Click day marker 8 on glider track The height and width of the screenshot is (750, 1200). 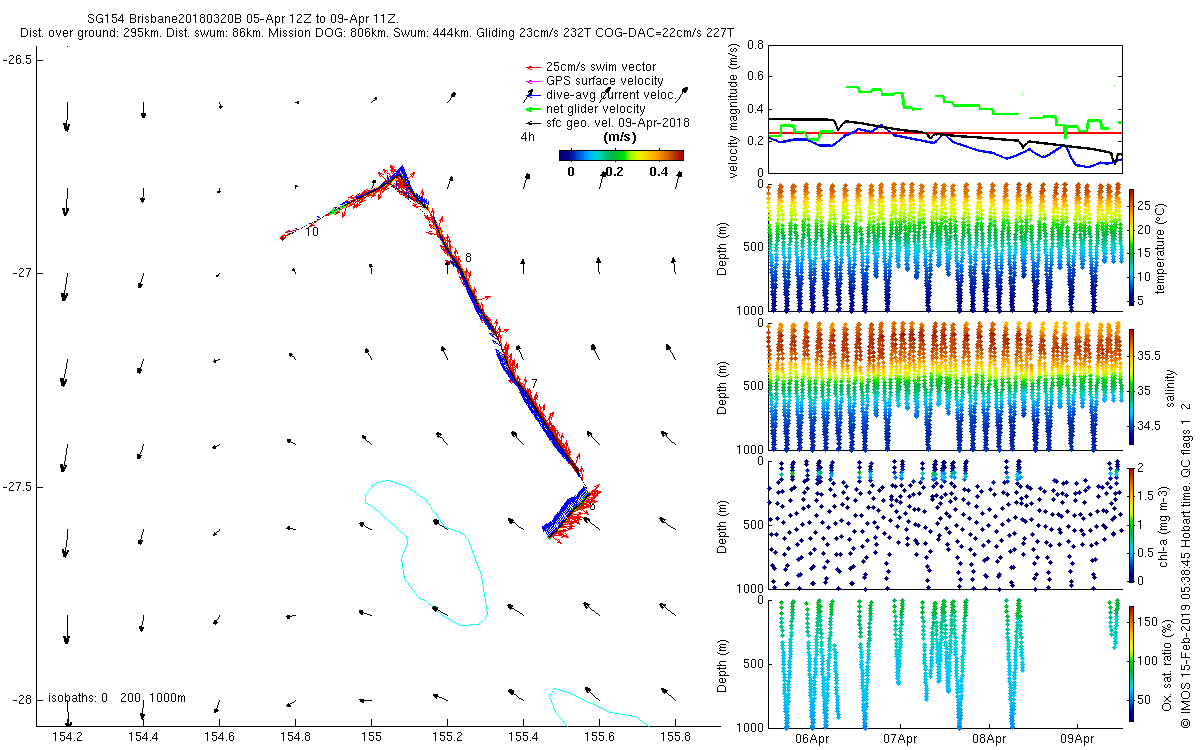coord(467,258)
